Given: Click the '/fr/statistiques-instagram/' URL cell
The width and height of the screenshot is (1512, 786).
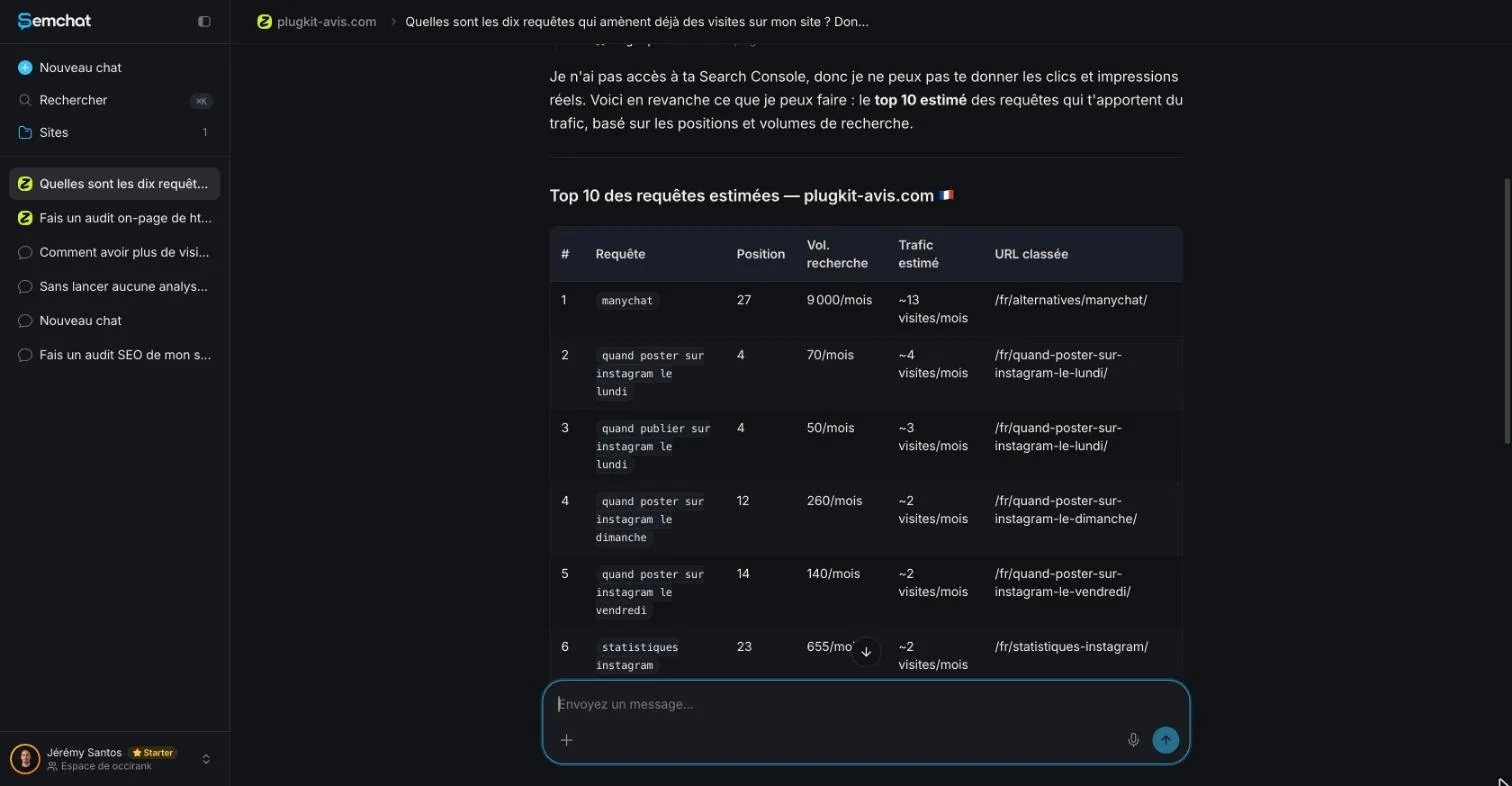Looking at the screenshot, I should (x=1071, y=647).
